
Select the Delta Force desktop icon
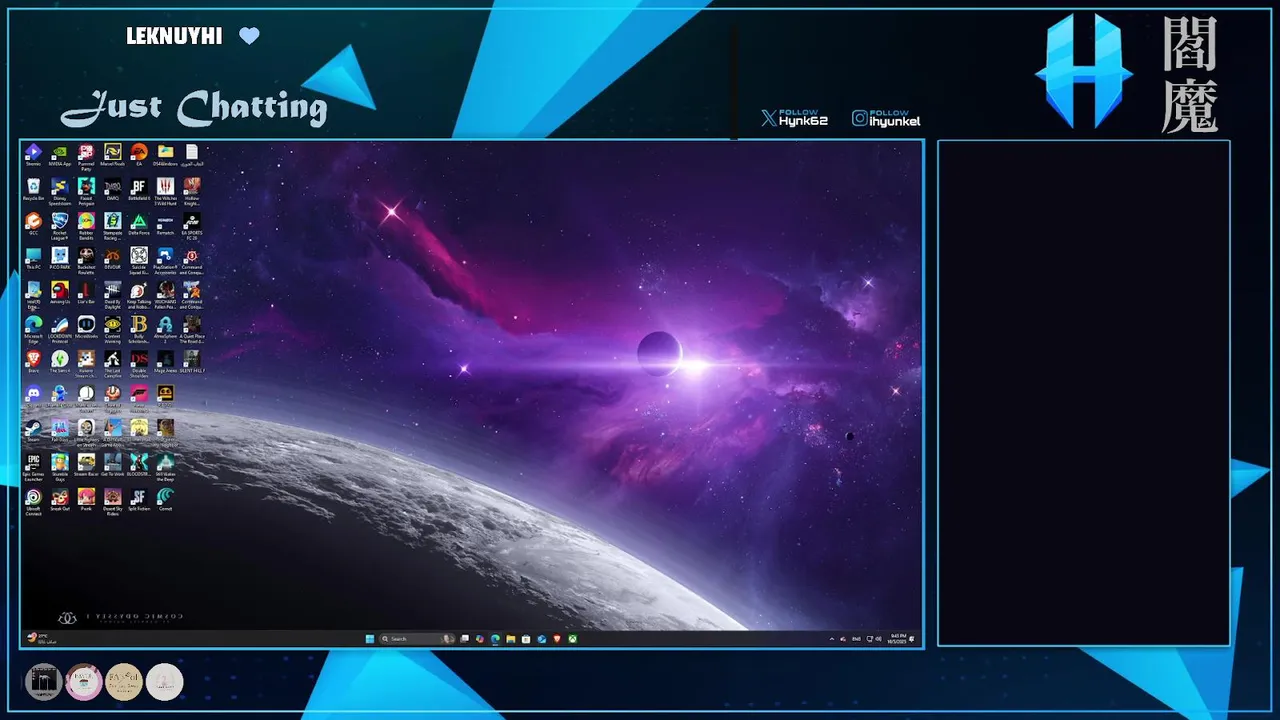pos(139,224)
